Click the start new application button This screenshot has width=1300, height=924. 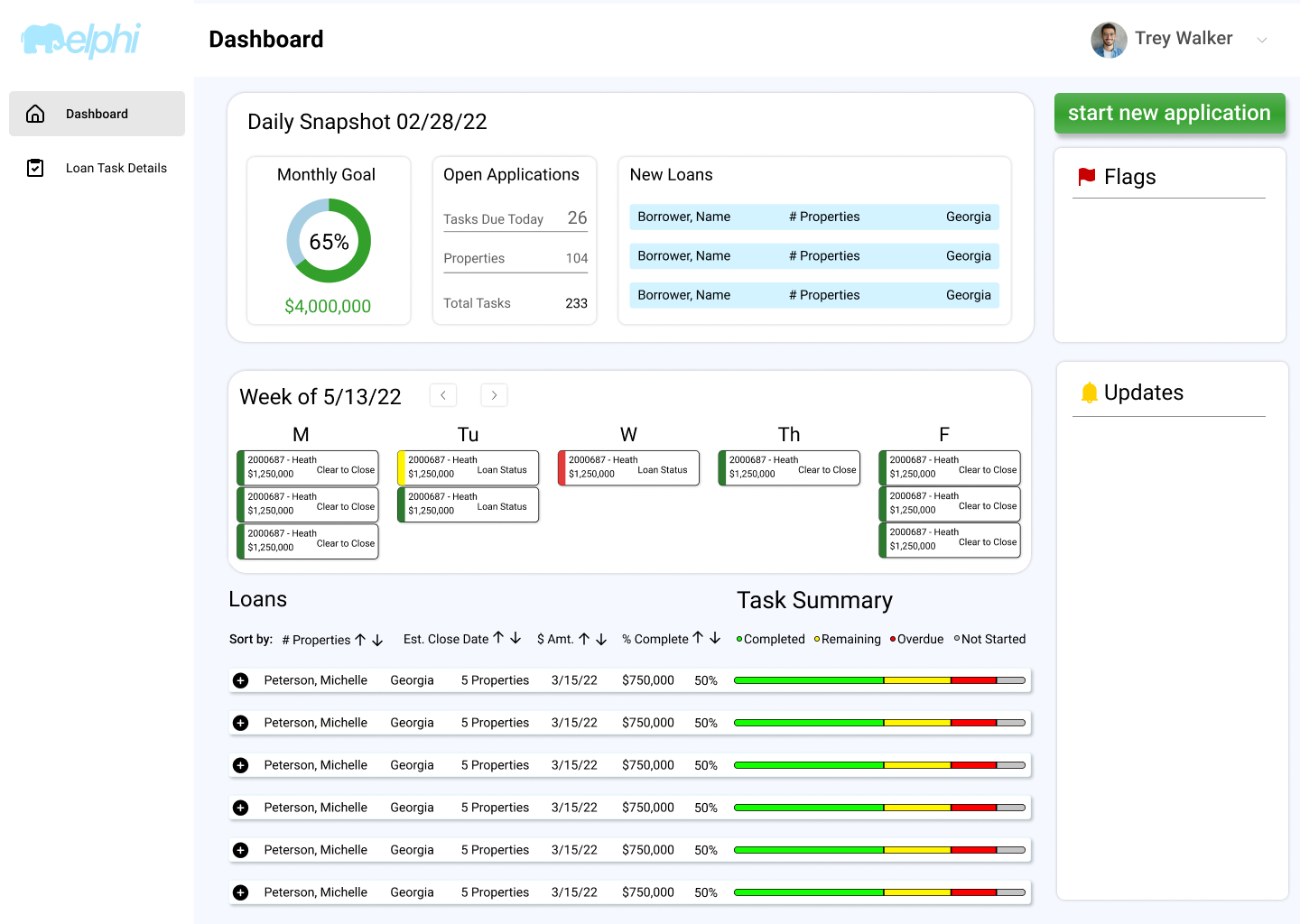point(1169,114)
